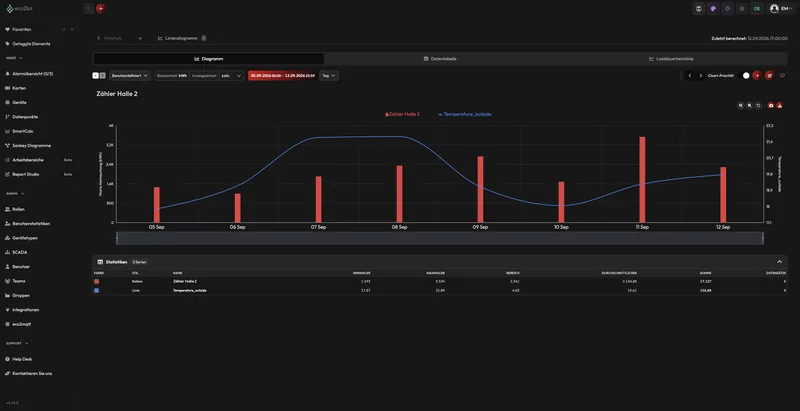Click the red warning triangle icon
Image resolution: width=800 pixels, height=411 pixels.
[x=780, y=106]
